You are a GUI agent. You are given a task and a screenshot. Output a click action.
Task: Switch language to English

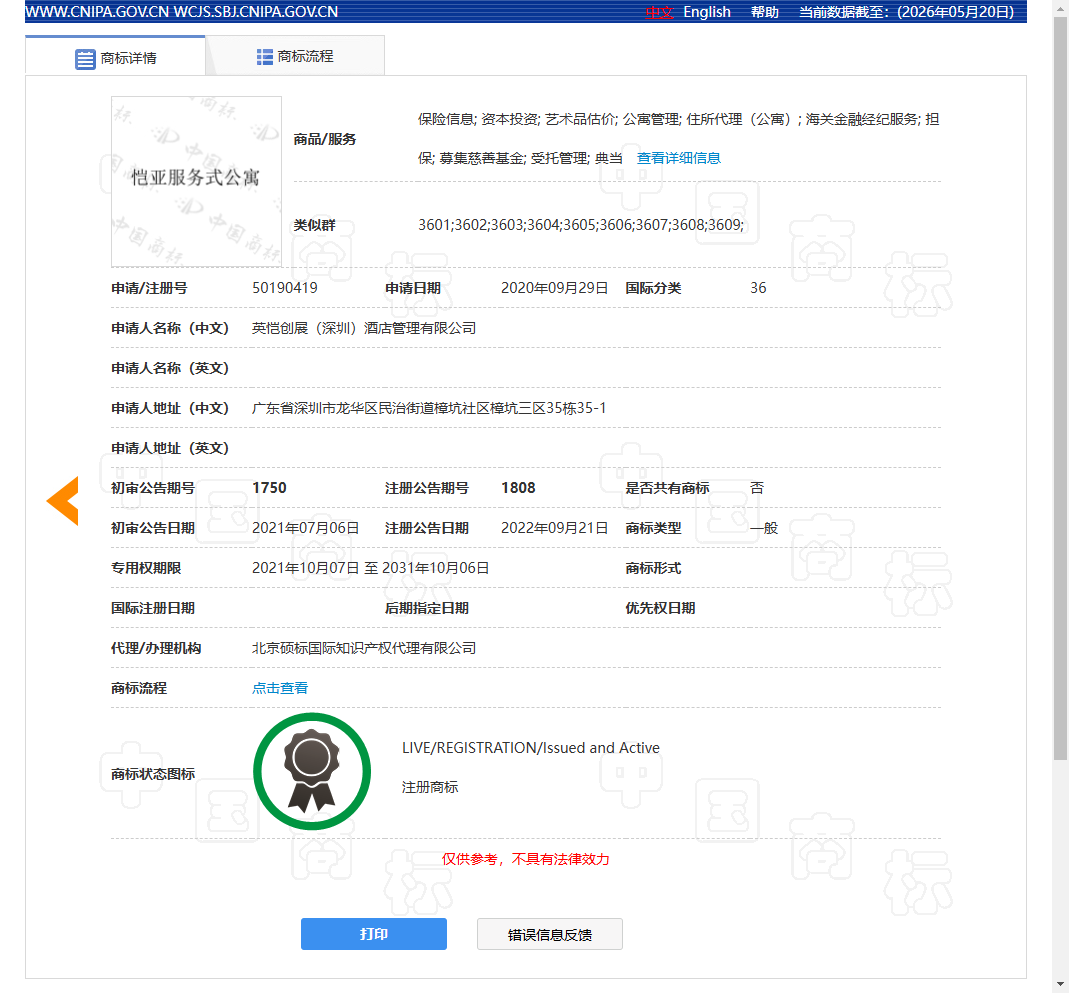pyautogui.click(x=707, y=12)
